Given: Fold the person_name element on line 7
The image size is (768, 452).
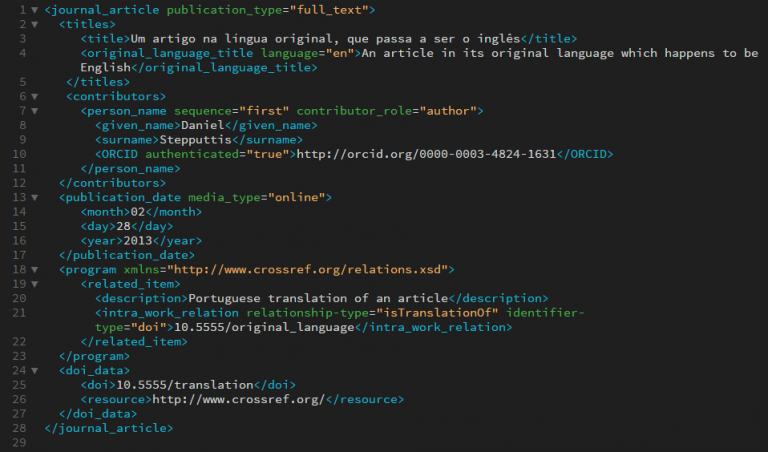Looking at the screenshot, I should point(35,111).
